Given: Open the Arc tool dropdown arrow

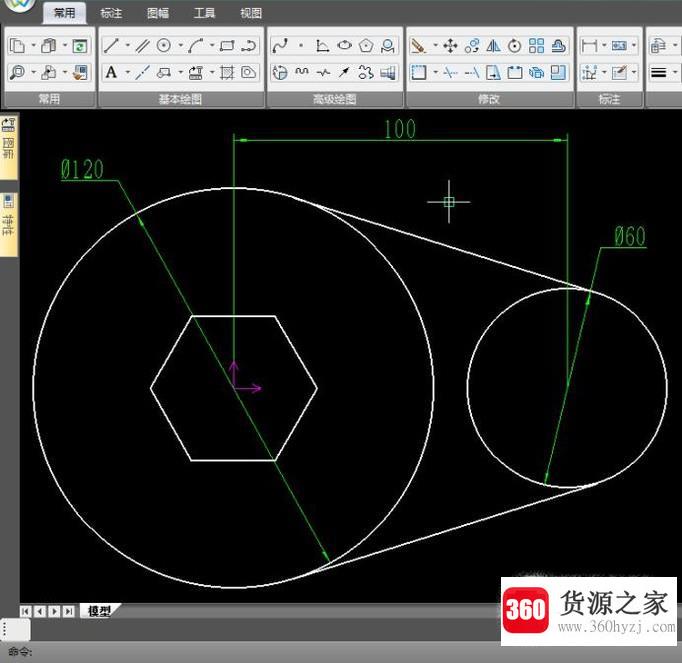Looking at the screenshot, I should click(x=212, y=45).
